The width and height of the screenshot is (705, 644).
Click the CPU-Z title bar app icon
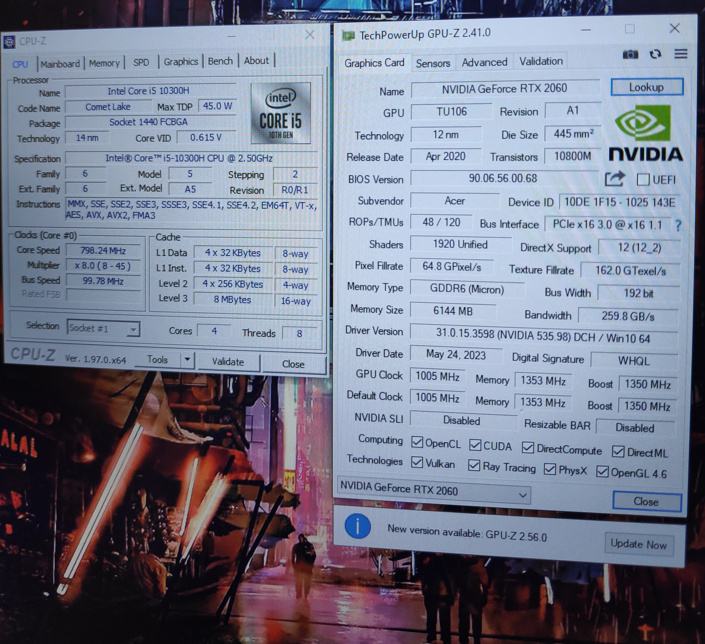tap(9, 42)
